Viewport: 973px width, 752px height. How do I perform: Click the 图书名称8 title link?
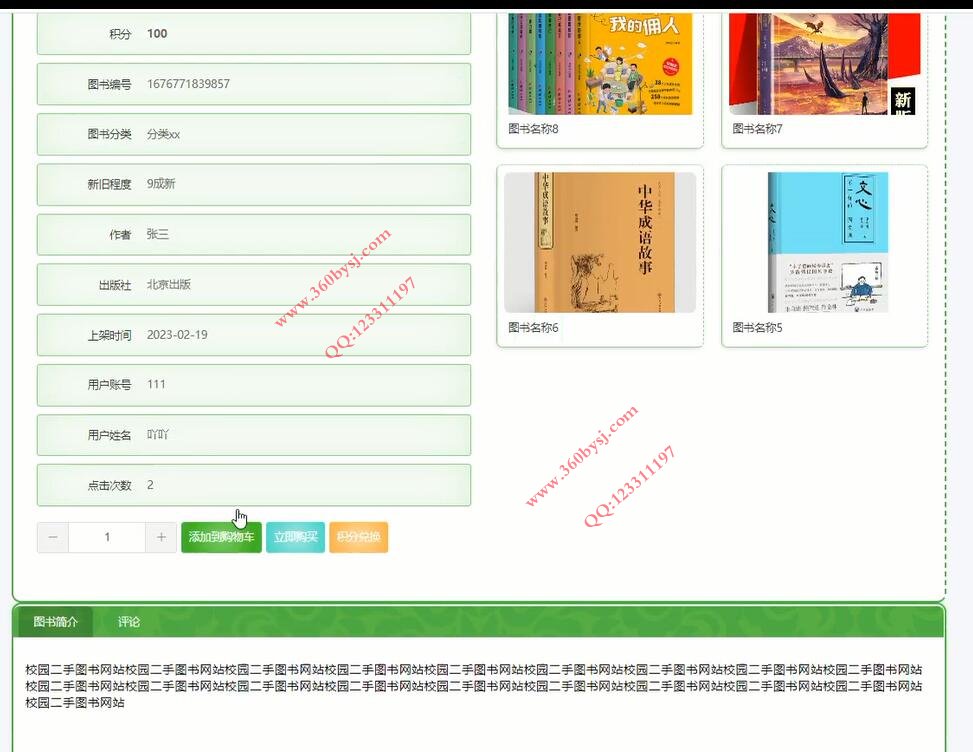(533, 129)
